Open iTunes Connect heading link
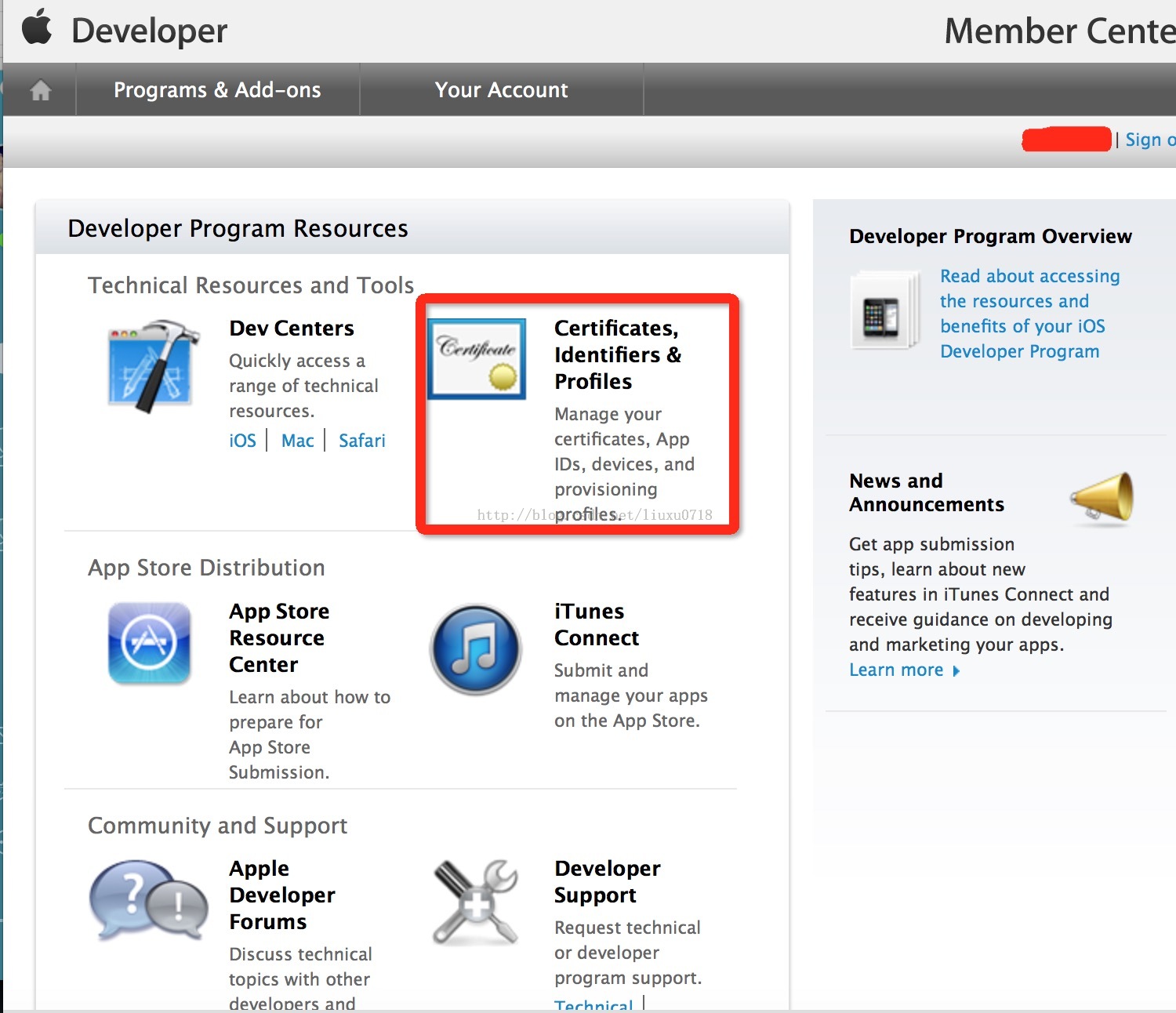This screenshot has height=1013, width=1176. pyautogui.click(x=596, y=624)
